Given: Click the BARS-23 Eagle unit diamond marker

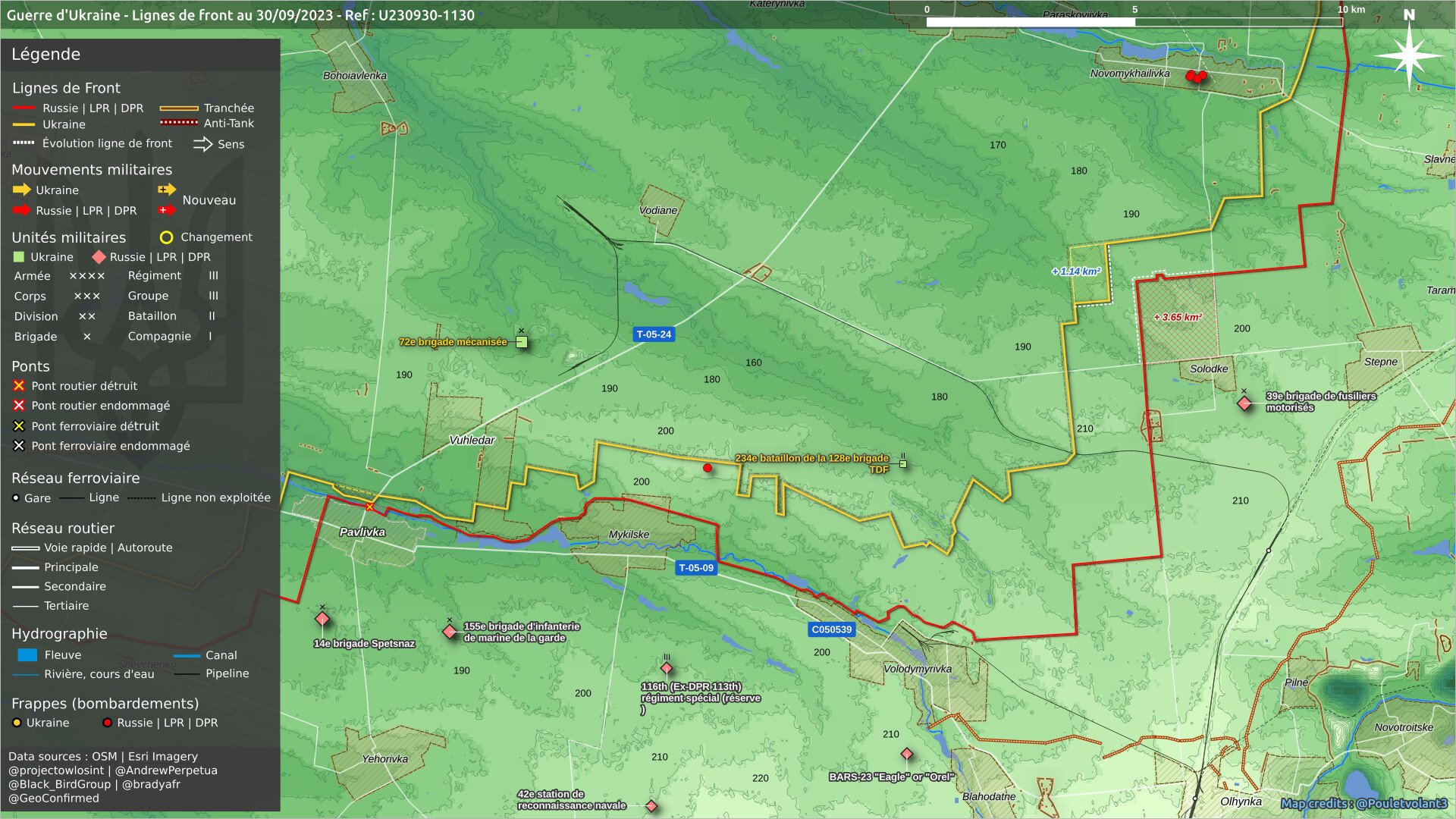Looking at the screenshot, I should click(907, 754).
